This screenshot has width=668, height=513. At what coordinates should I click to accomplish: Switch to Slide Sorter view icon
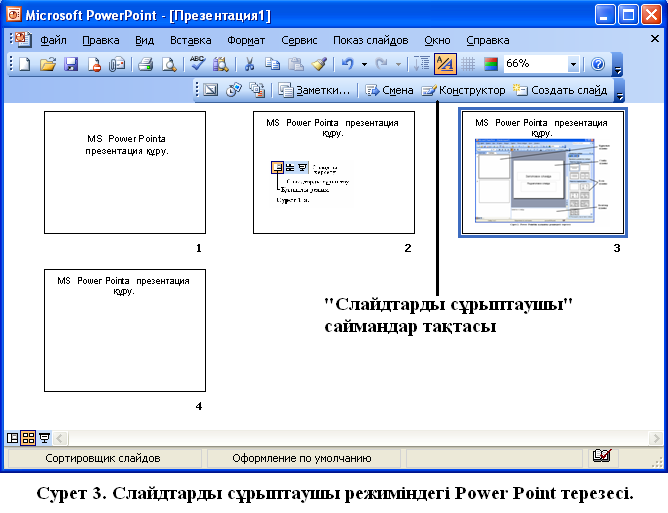(x=28, y=438)
